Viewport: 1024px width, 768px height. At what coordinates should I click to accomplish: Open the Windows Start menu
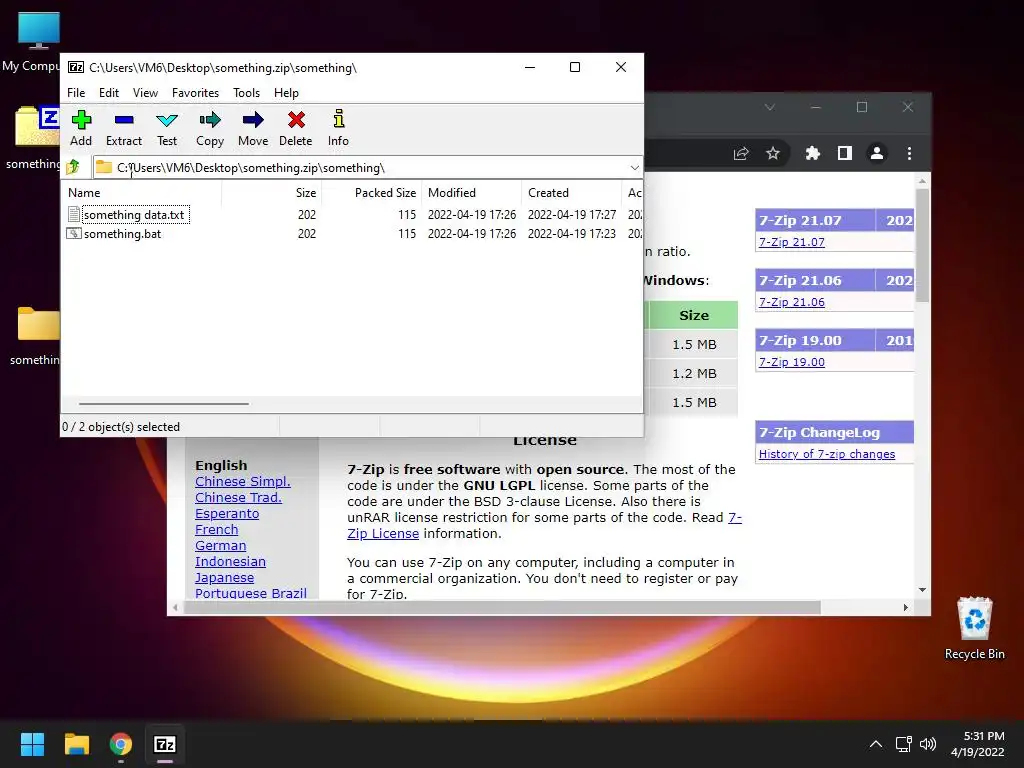(x=32, y=744)
